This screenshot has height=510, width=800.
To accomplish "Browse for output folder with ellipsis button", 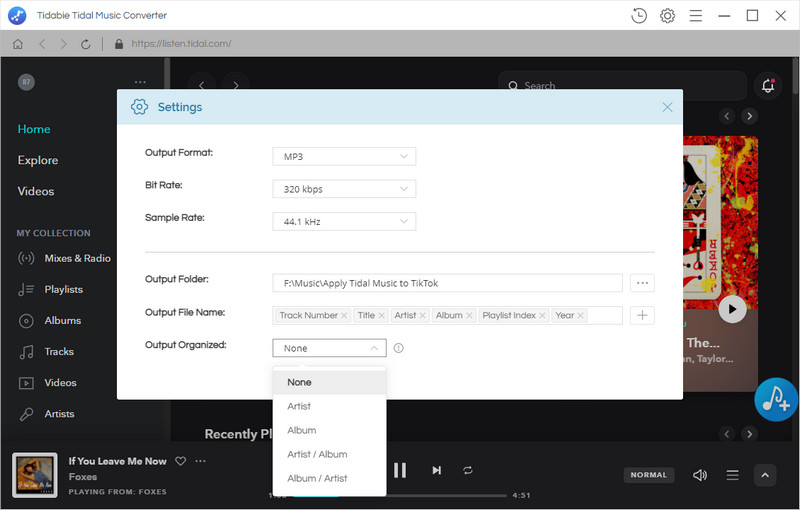I will pyautogui.click(x=642, y=283).
